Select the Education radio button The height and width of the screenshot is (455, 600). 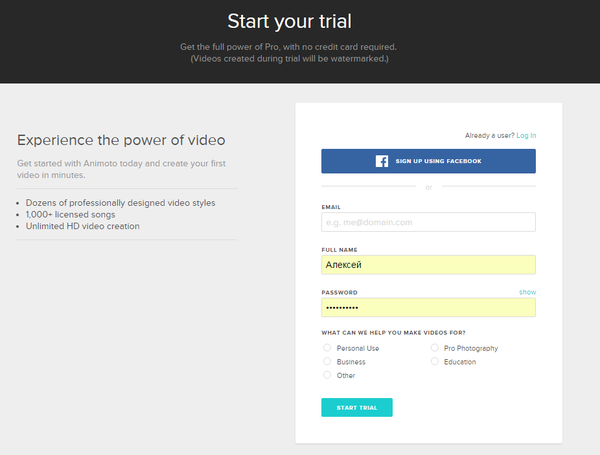(434, 362)
